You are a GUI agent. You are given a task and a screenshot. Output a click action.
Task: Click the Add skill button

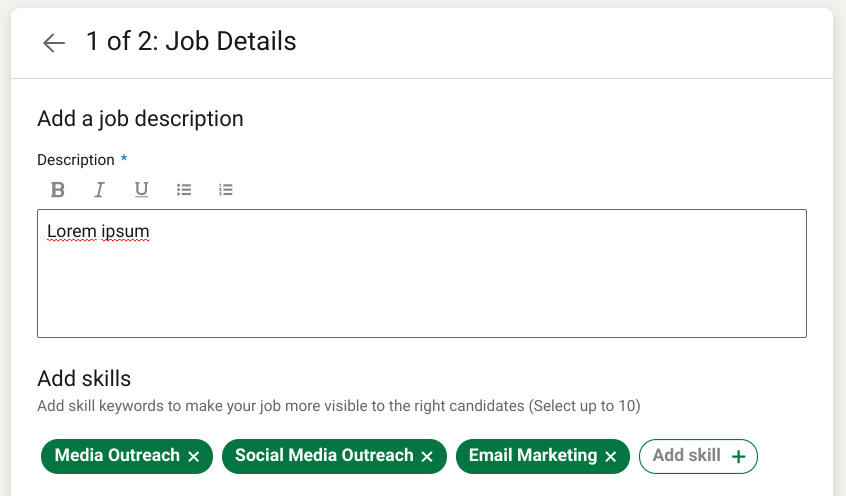pos(698,456)
